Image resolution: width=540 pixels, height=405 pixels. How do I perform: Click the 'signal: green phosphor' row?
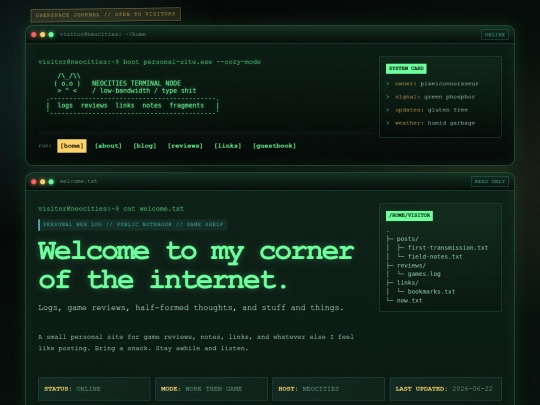tap(430, 97)
